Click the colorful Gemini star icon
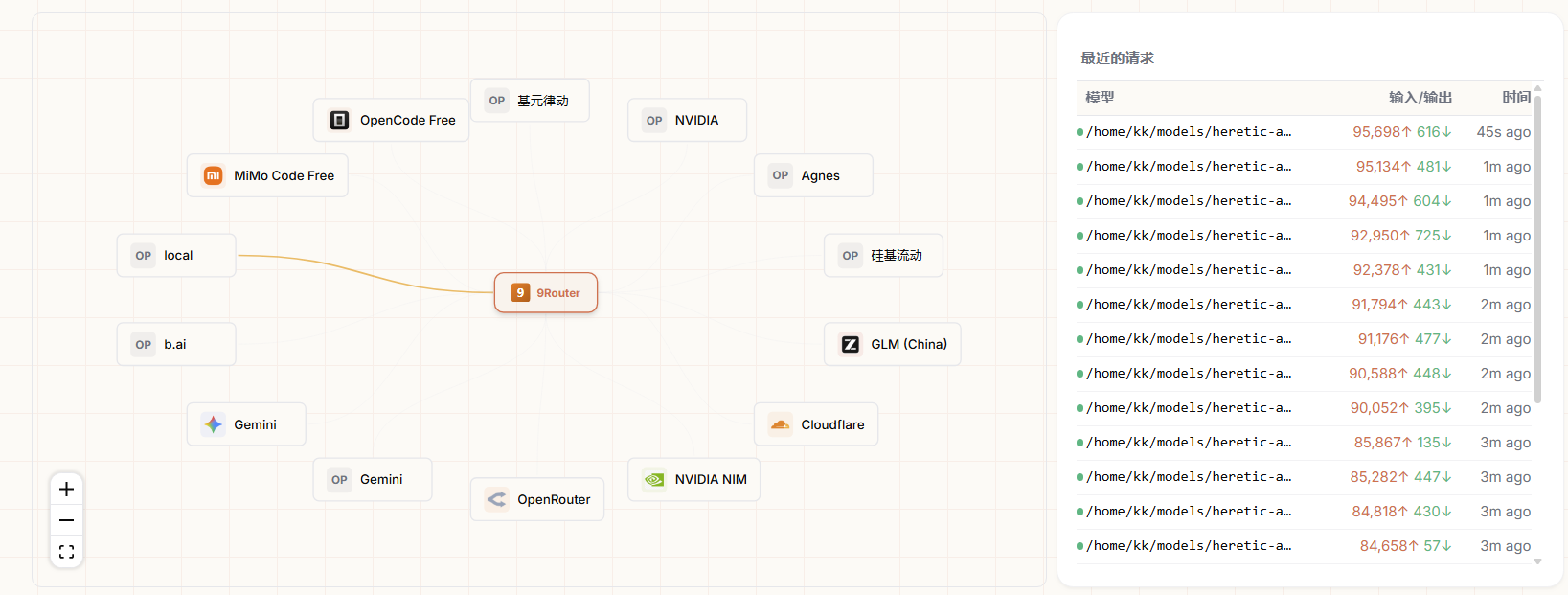Image resolution: width=1568 pixels, height=595 pixels. (x=213, y=424)
